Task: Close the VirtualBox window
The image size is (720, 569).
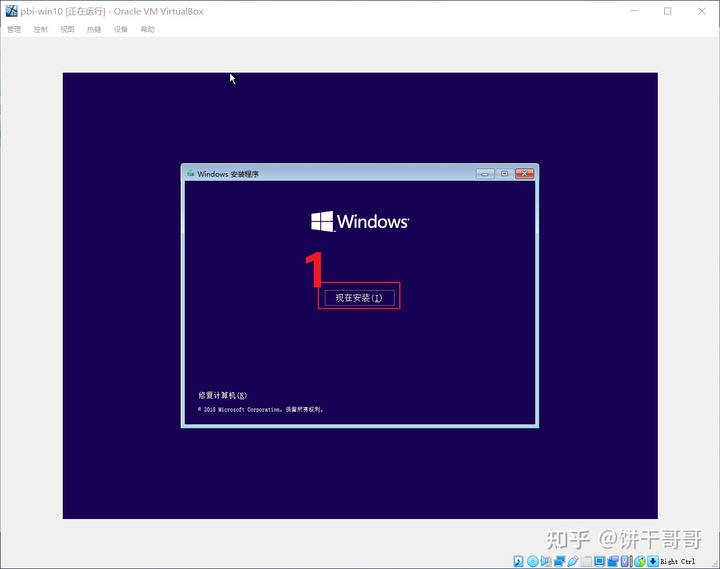Action: point(702,11)
